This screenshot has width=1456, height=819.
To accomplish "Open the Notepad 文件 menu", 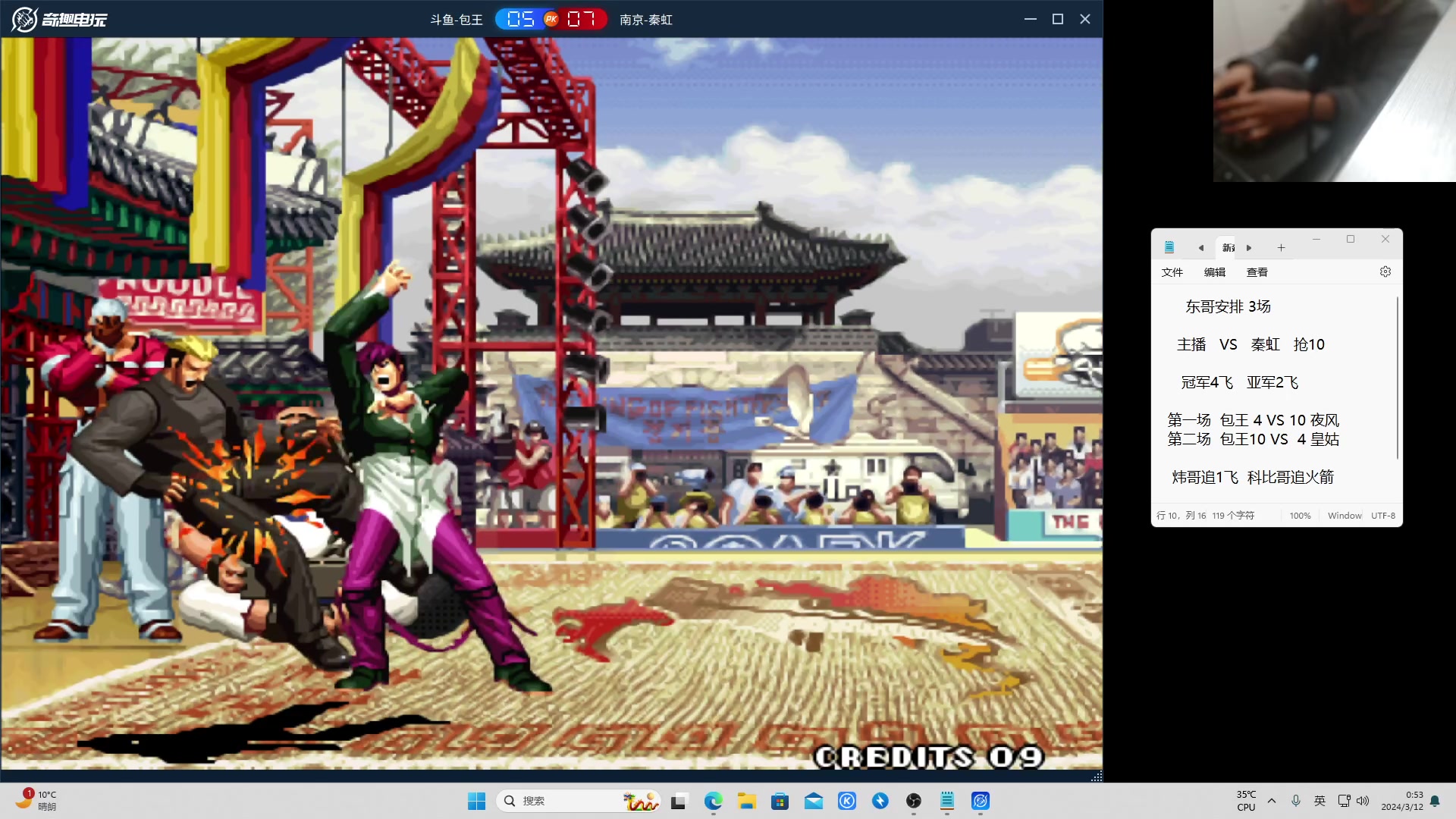I will point(1172,272).
